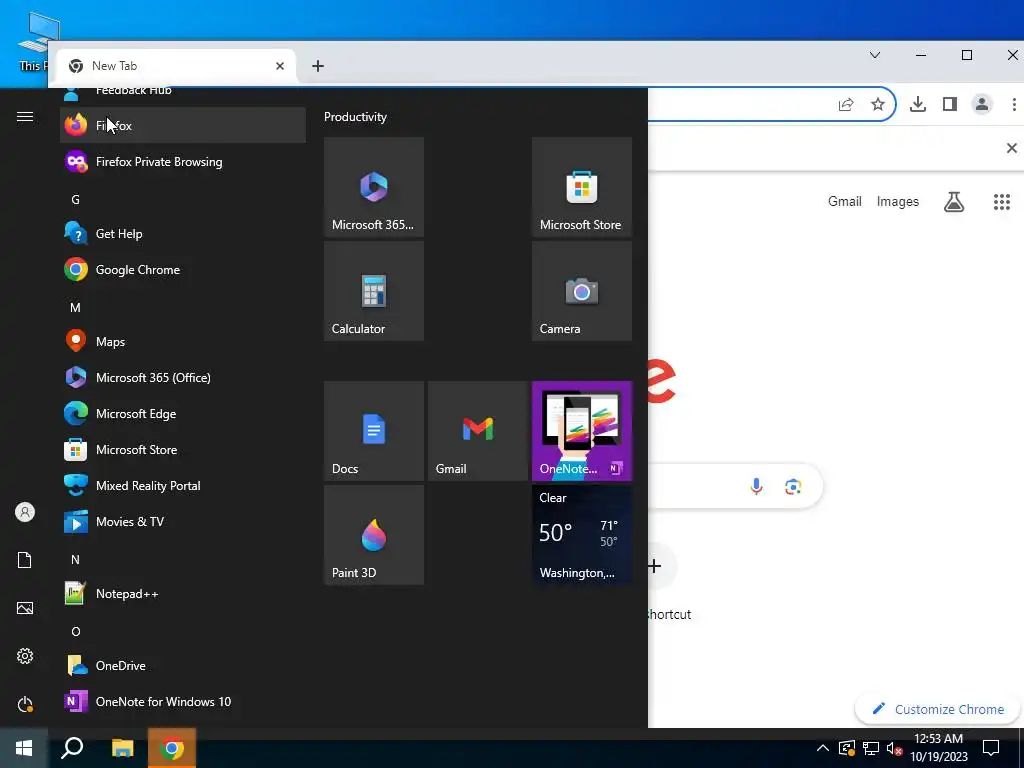
Task: Open the Paint 3D tile
Action: (374, 535)
